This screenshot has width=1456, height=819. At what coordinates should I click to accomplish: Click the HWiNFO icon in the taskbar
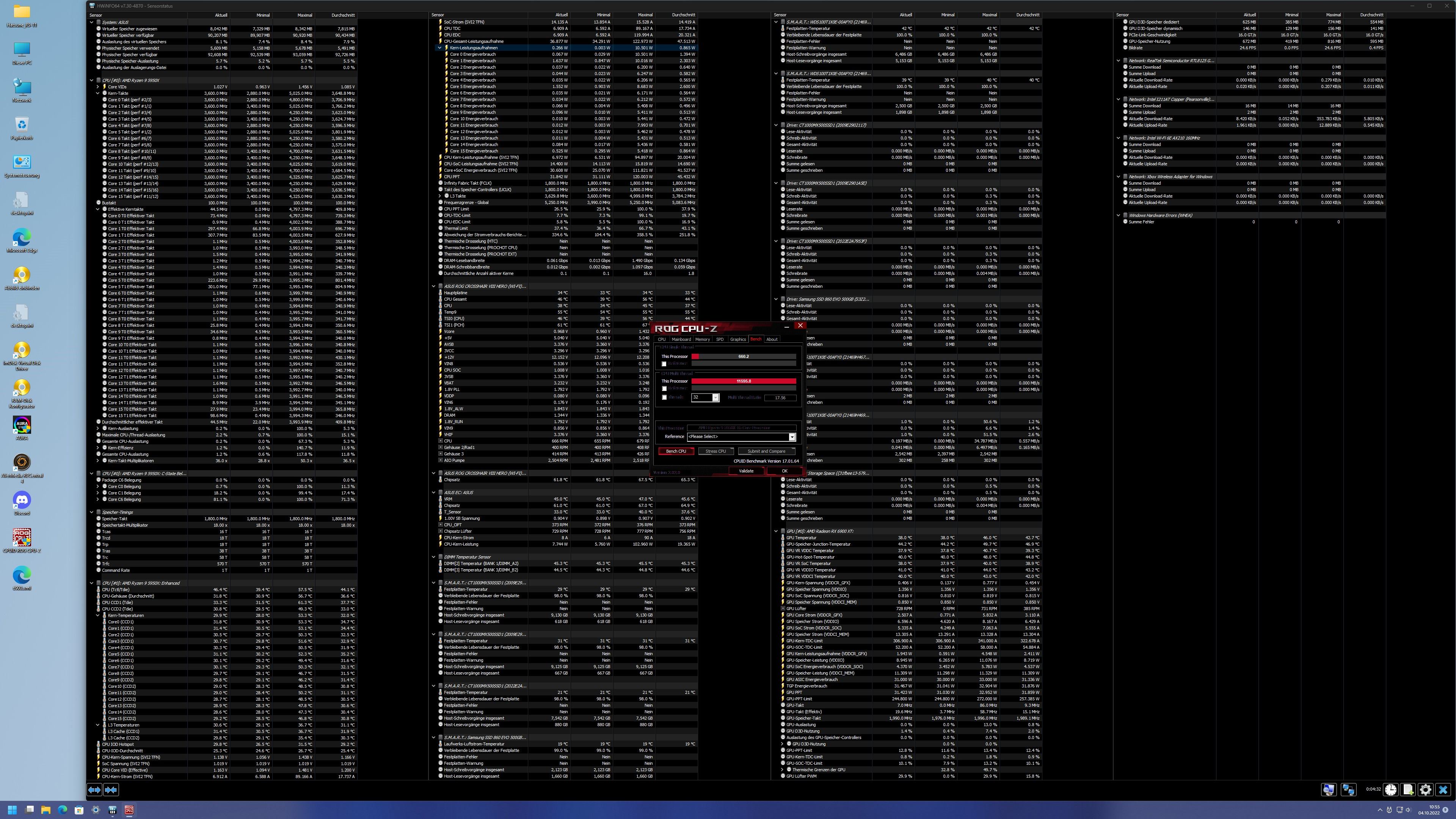point(113,810)
